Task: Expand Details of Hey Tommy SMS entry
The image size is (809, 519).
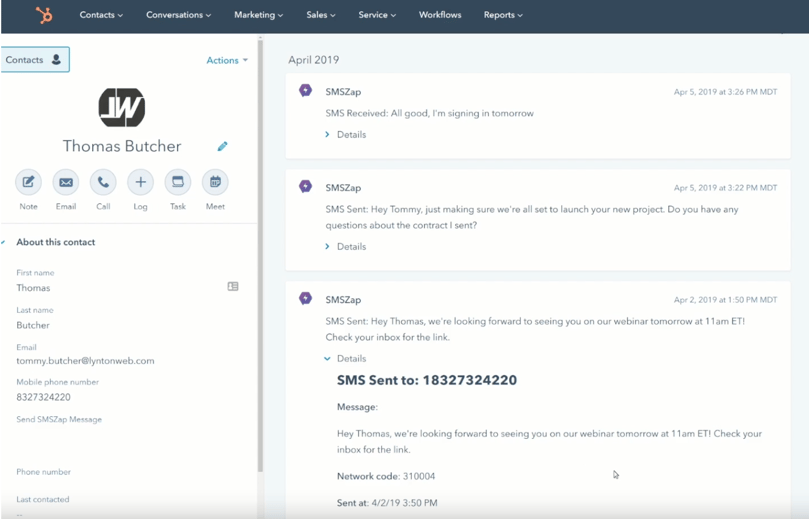Action: [x=346, y=247]
